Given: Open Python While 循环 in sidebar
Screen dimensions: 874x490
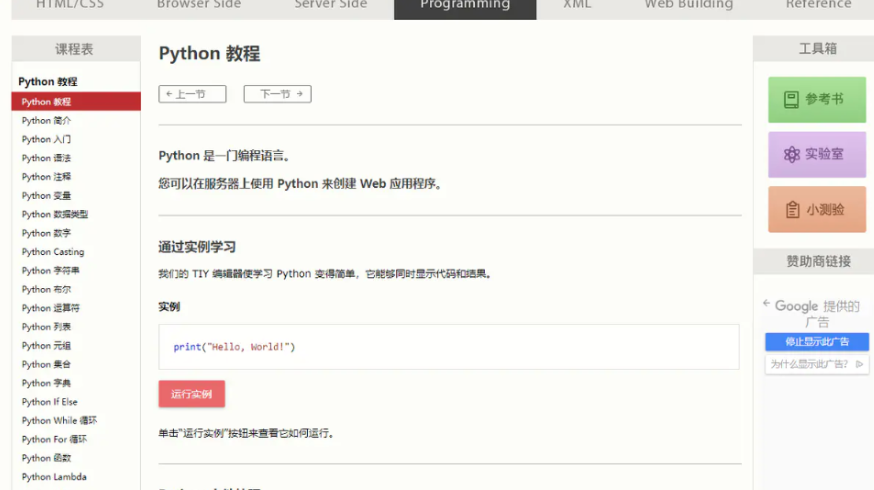Looking at the screenshot, I should [59, 420].
